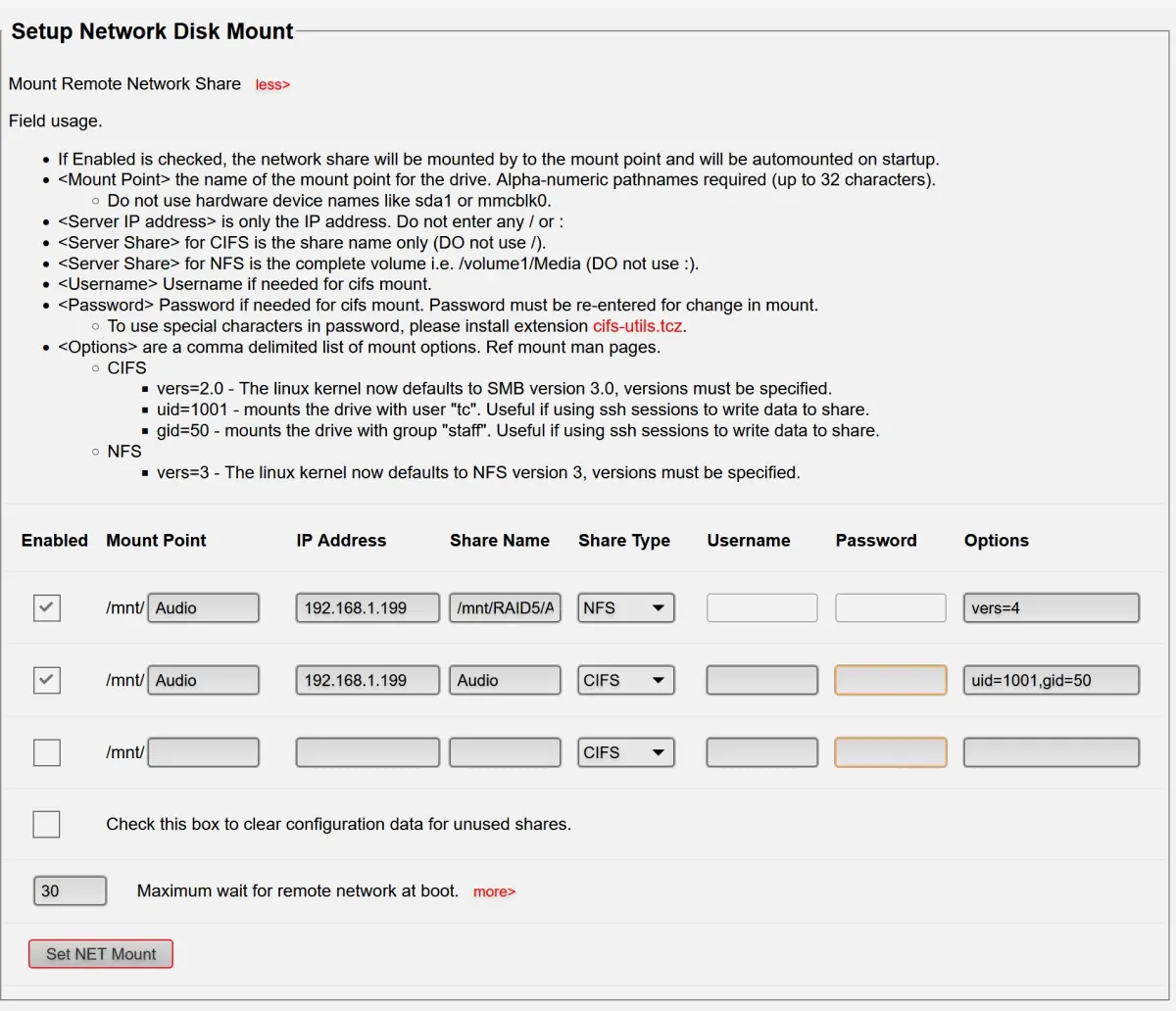This screenshot has height=1011, width=1176.
Task: Click share name field containing Audio
Action: 506,680
